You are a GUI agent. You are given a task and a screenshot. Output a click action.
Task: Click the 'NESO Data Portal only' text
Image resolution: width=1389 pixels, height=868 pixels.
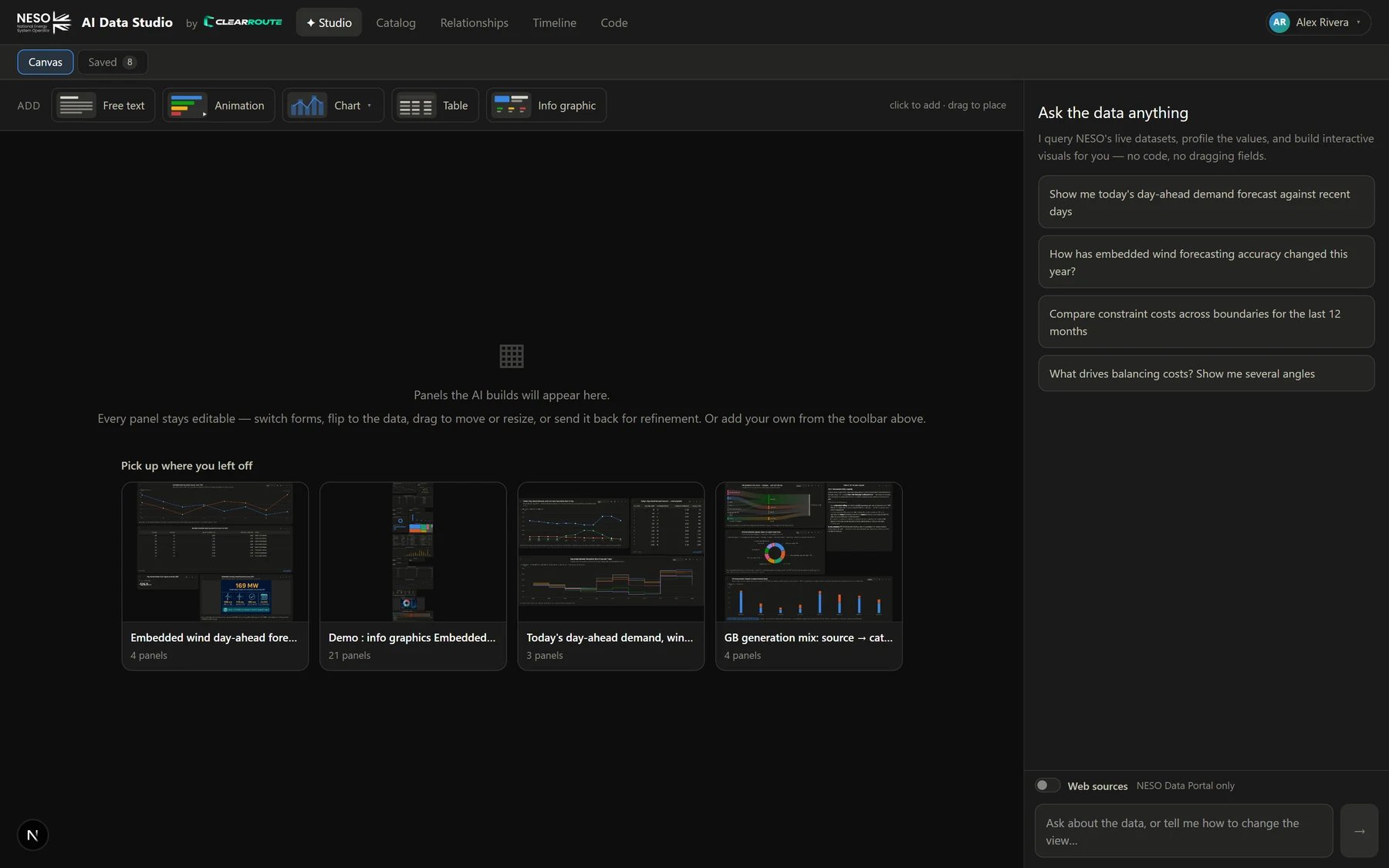[1185, 785]
